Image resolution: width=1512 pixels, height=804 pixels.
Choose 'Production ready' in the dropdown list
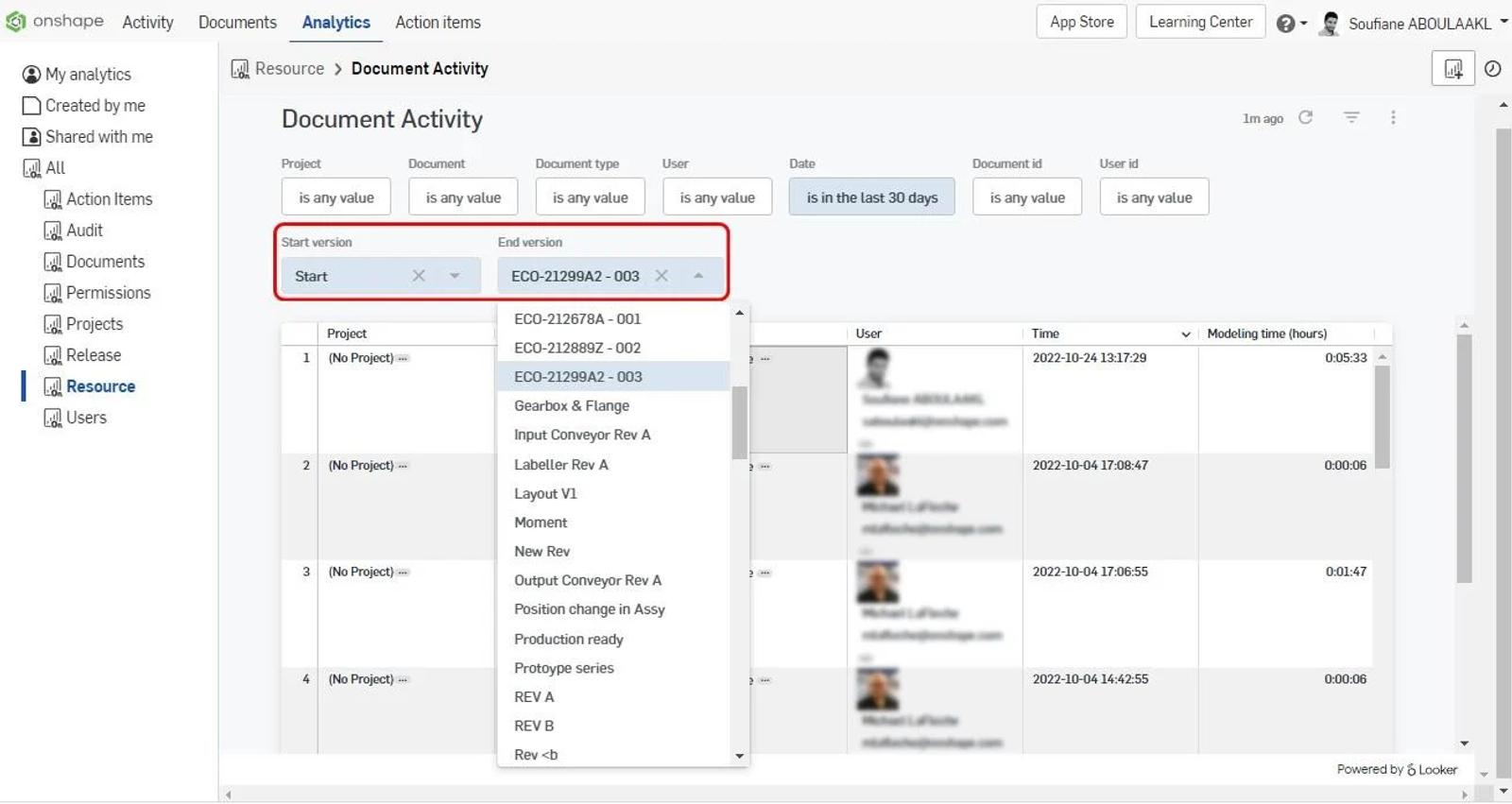click(569, 640)
